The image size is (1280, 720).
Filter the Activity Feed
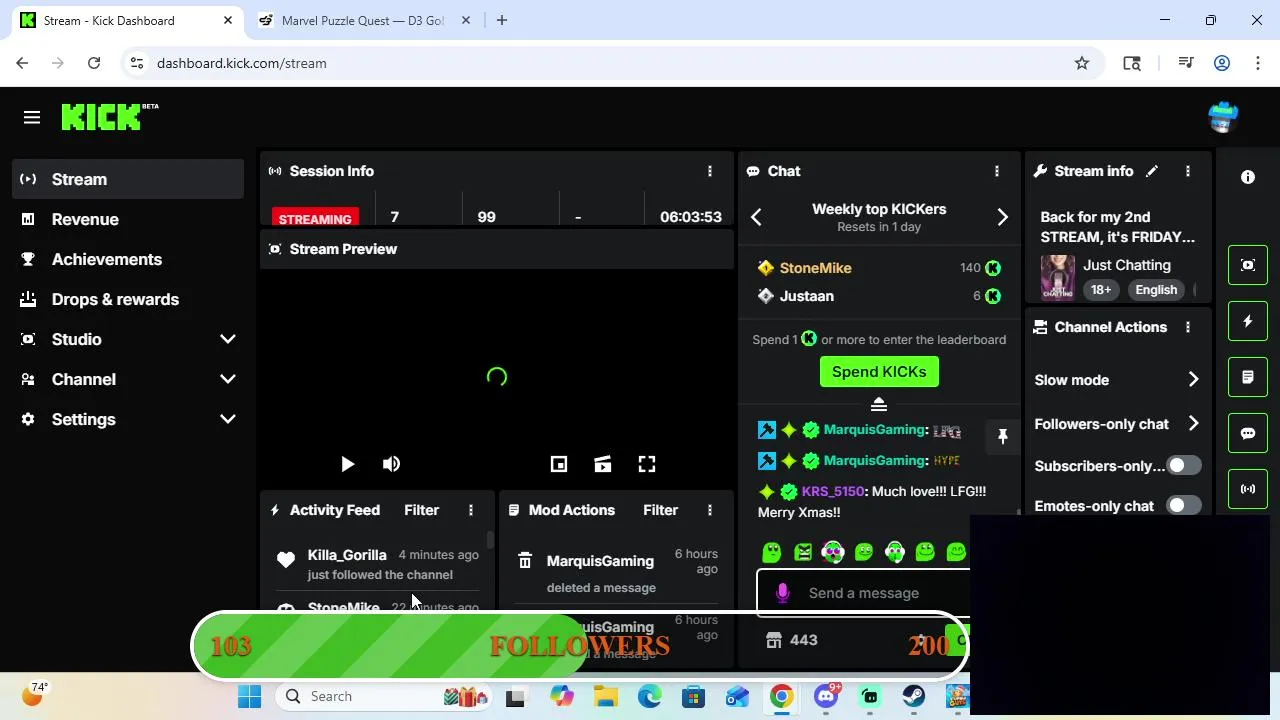coord(421,510)
